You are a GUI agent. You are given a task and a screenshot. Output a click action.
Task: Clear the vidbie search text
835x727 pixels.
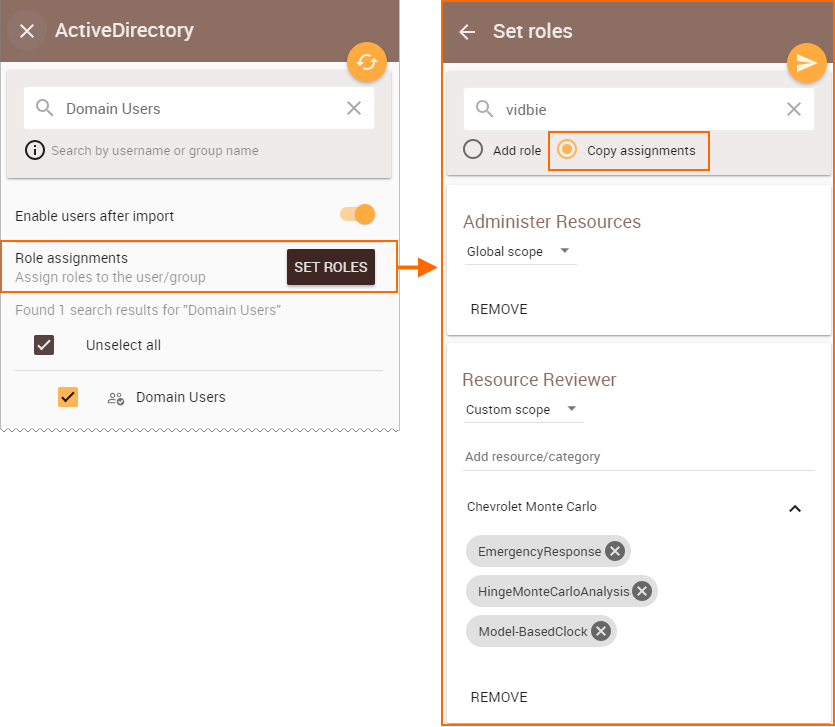(793, 109)
